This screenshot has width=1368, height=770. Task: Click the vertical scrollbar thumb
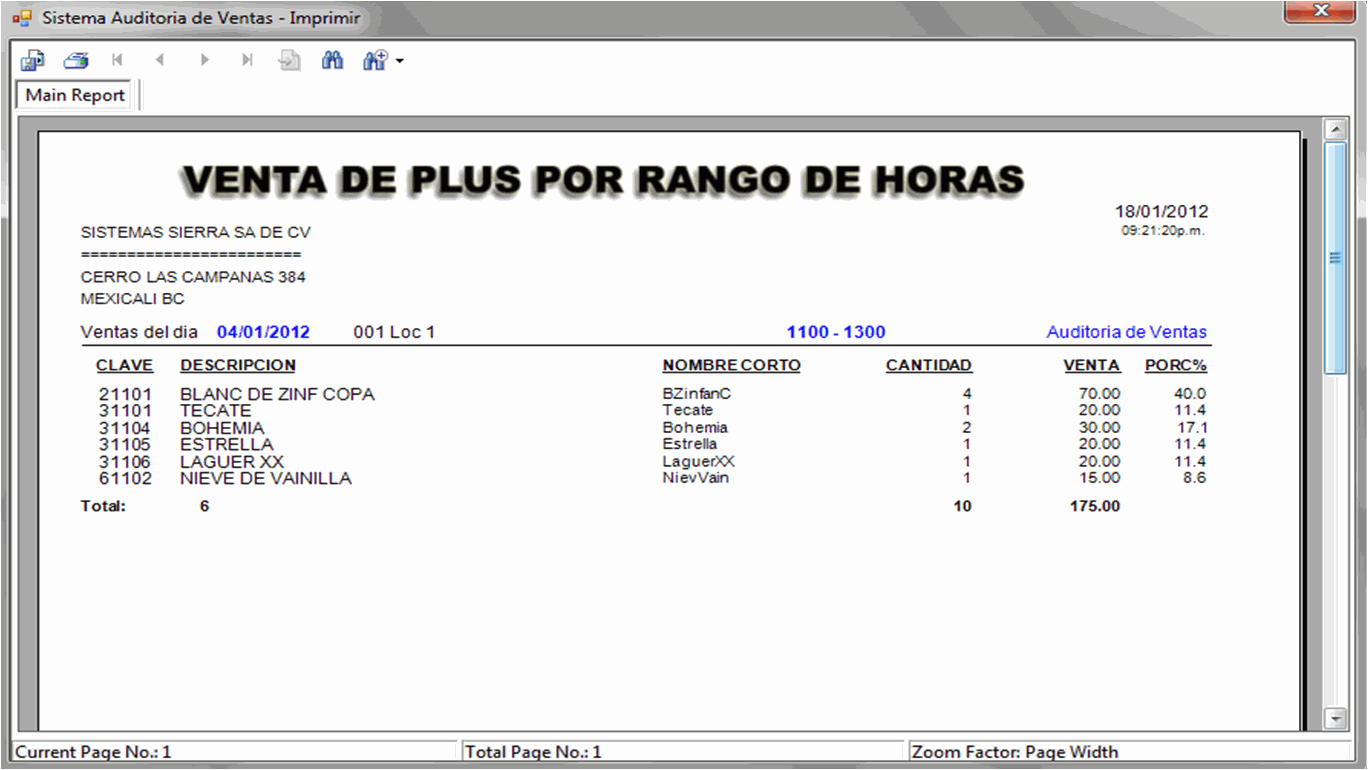tap(1335, 258)
